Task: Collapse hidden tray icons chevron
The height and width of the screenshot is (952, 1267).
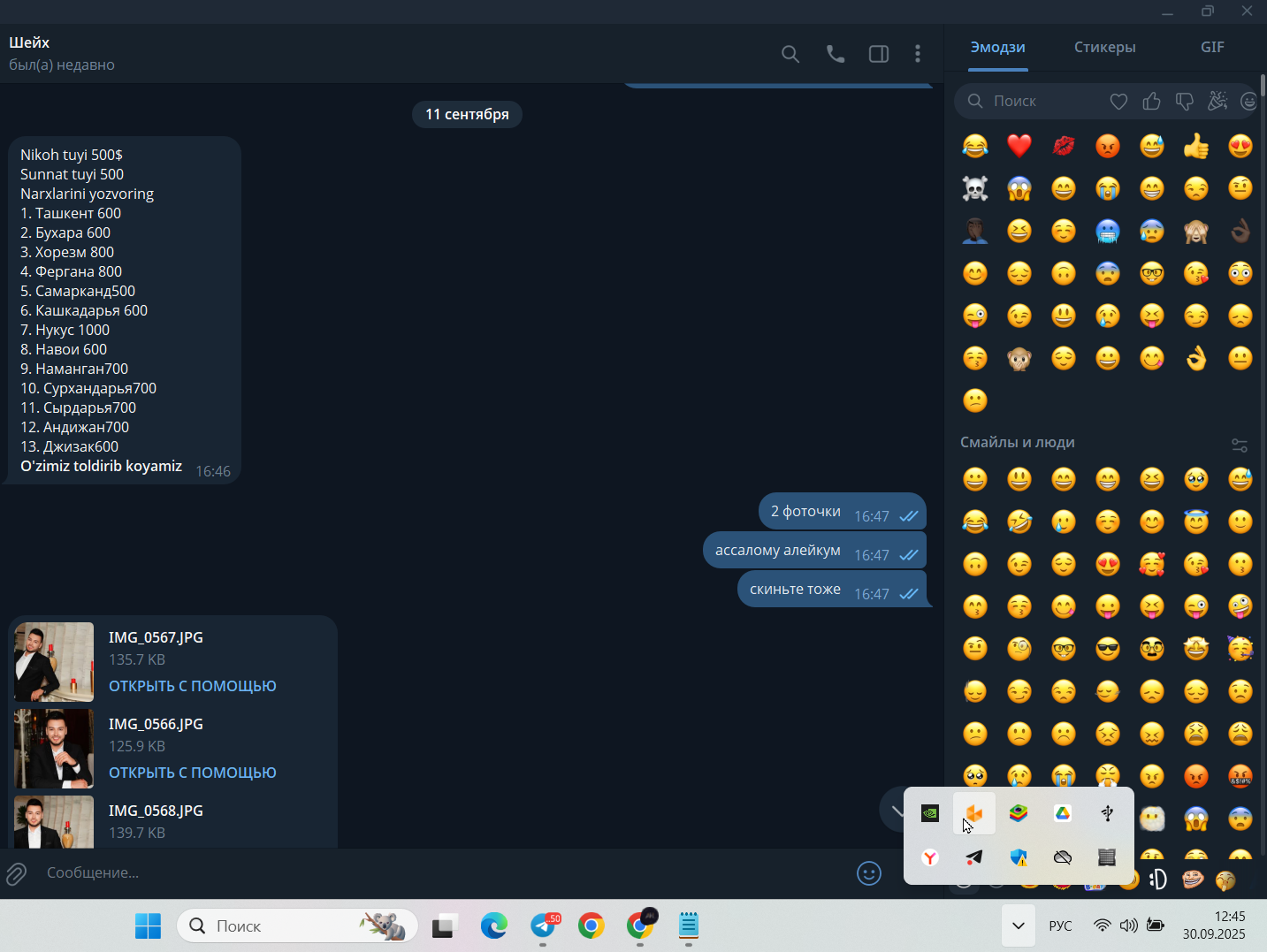Action: 1019,925
